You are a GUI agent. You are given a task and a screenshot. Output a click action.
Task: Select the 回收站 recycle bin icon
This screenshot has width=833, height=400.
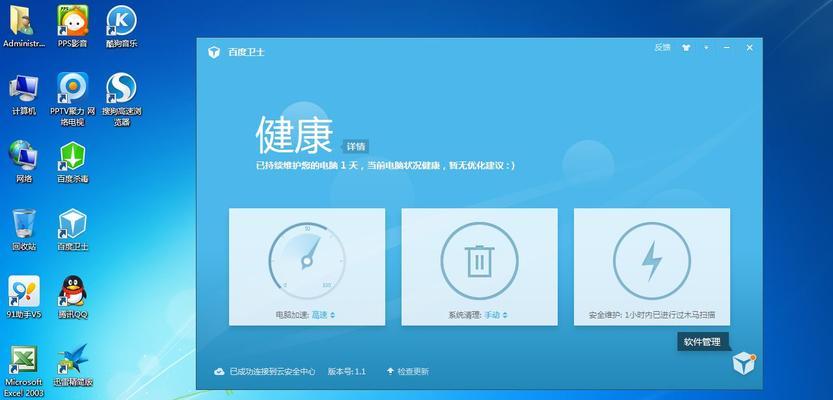(x=24, y=229)
